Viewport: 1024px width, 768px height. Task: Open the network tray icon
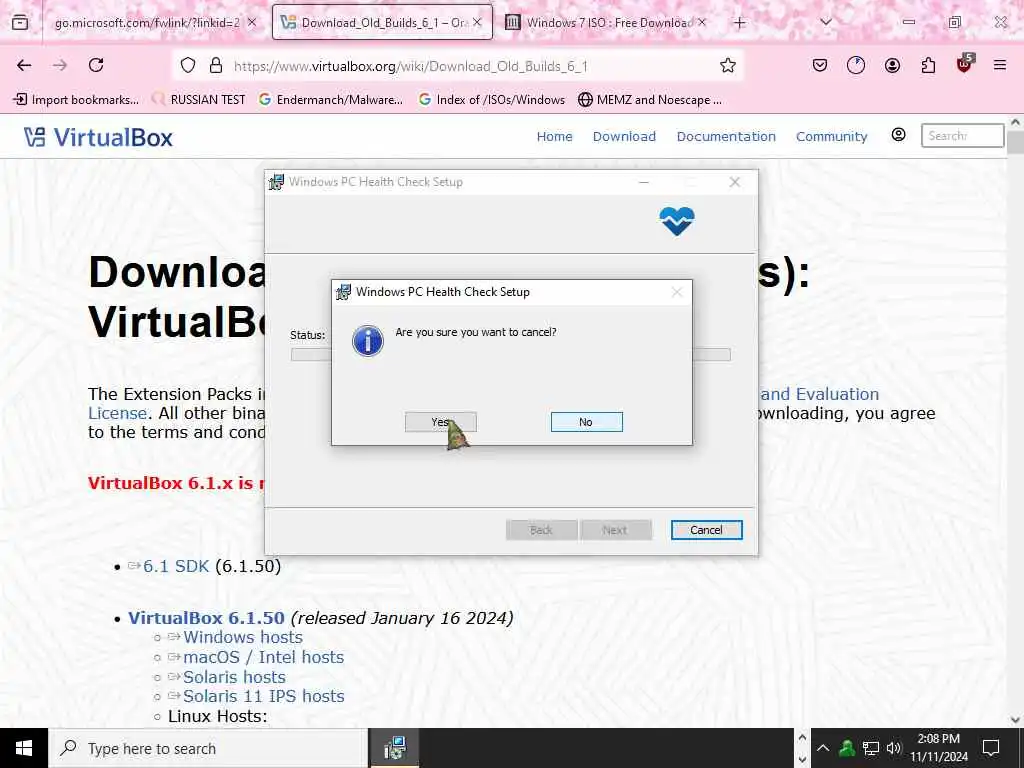click(x=871, y=748)
